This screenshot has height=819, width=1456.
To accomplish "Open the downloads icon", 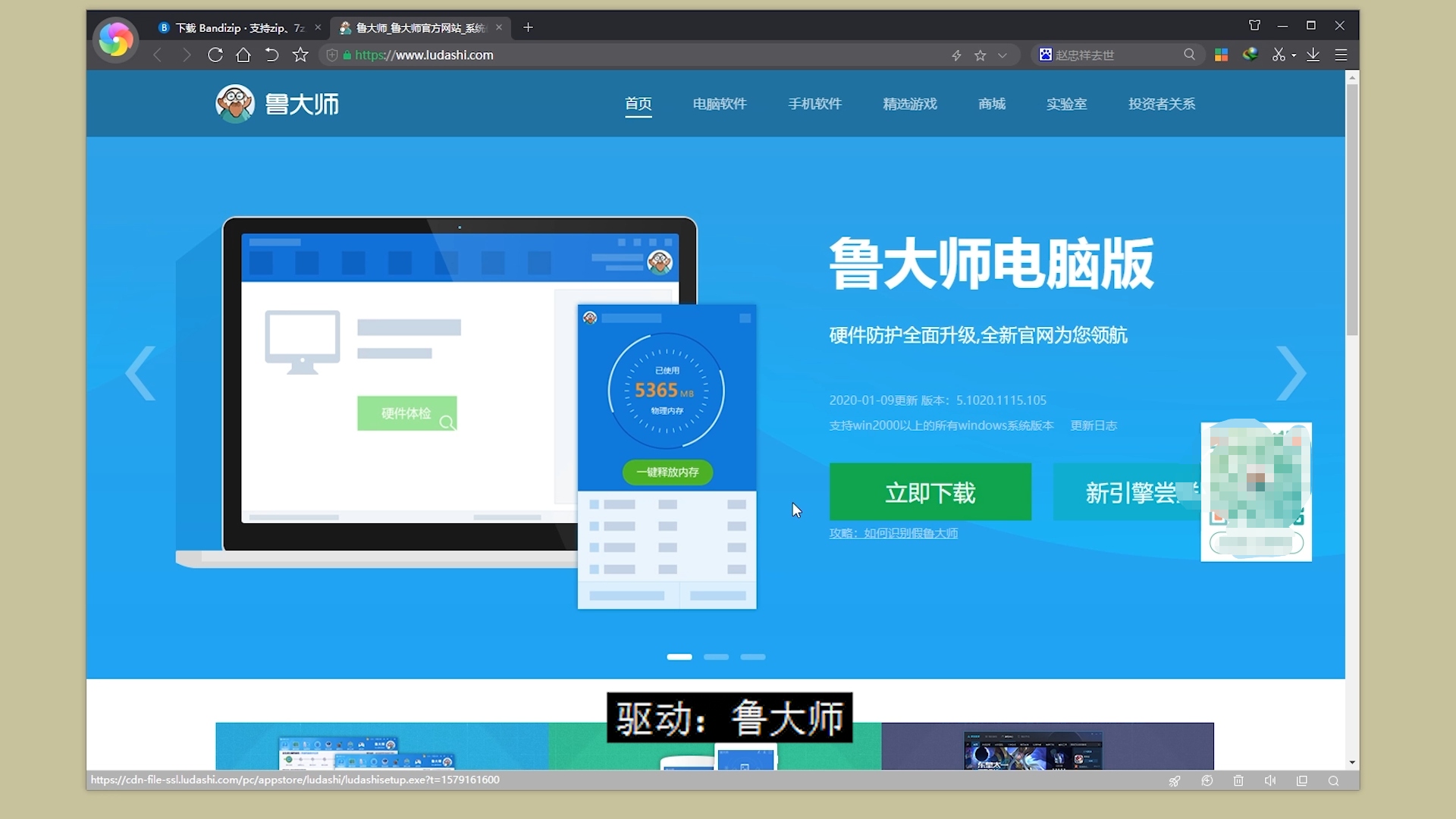I will [x=1313, y=55].
